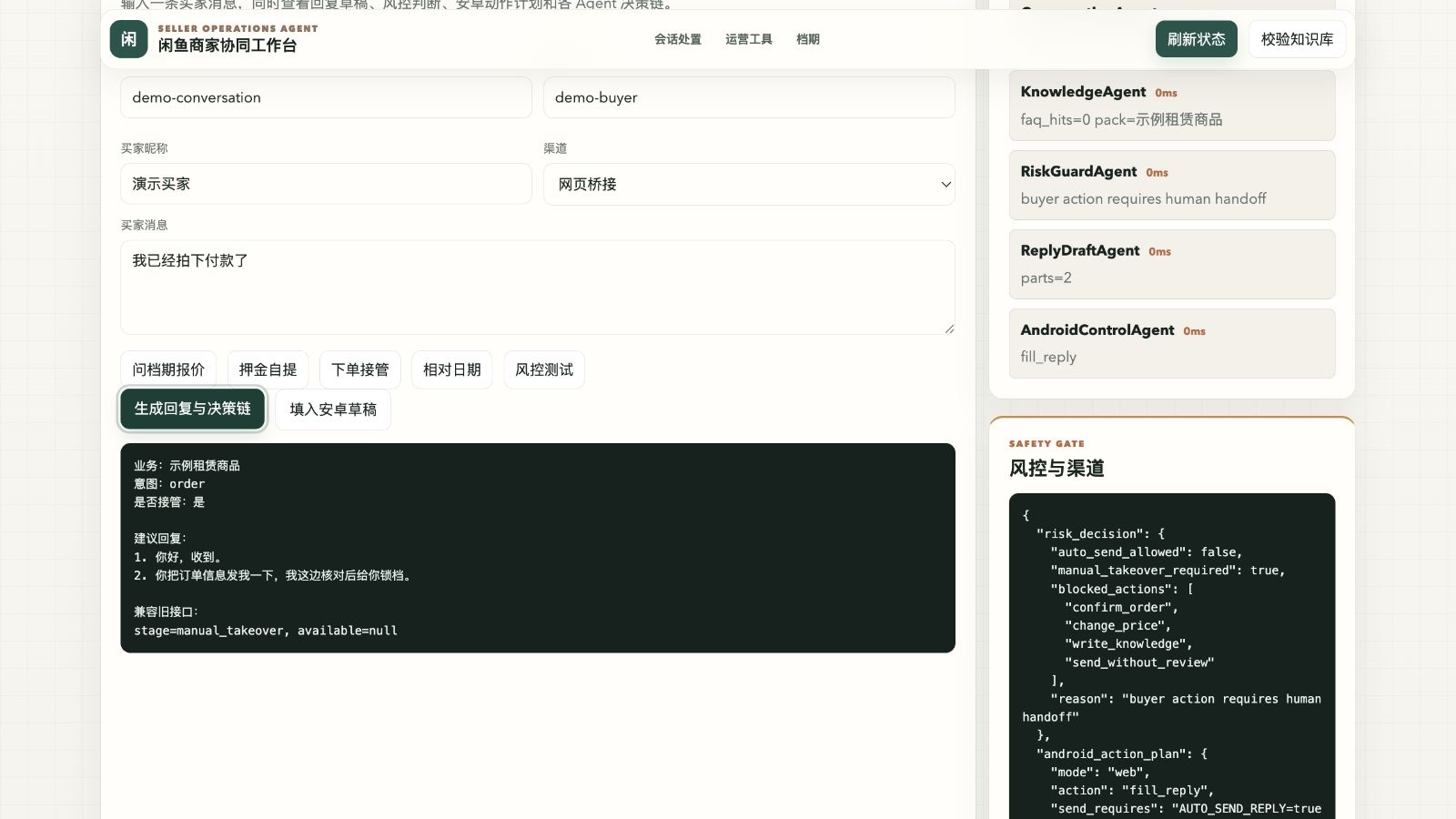Open the 渠道 dropdown showing 网页桥接
The width and height of the screenshot is (1456, 819).
click(749, 184)
